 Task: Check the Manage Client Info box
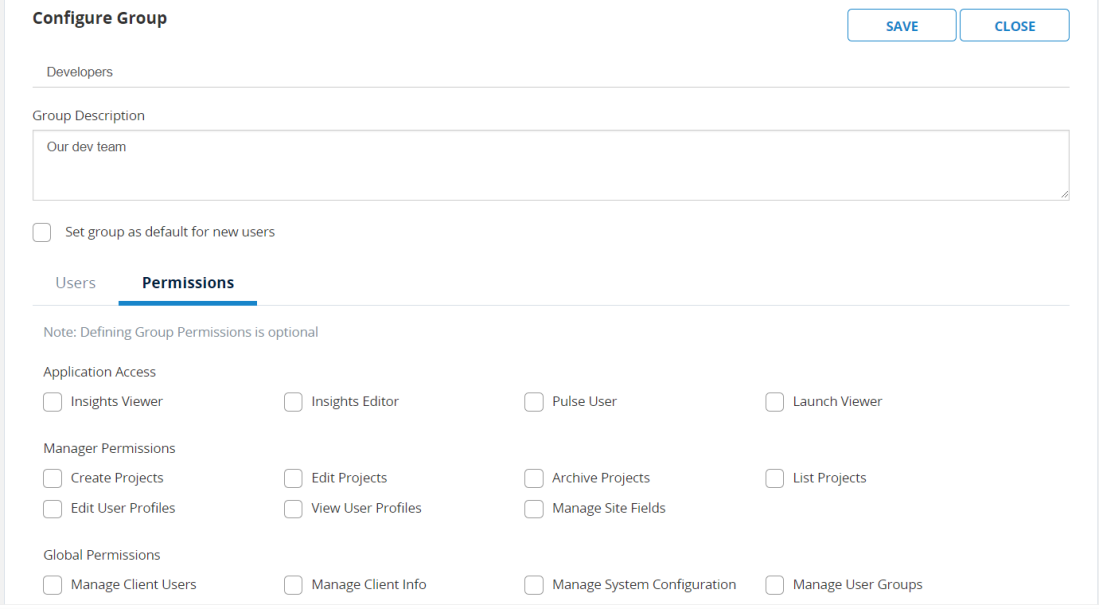tap(293, 585)
